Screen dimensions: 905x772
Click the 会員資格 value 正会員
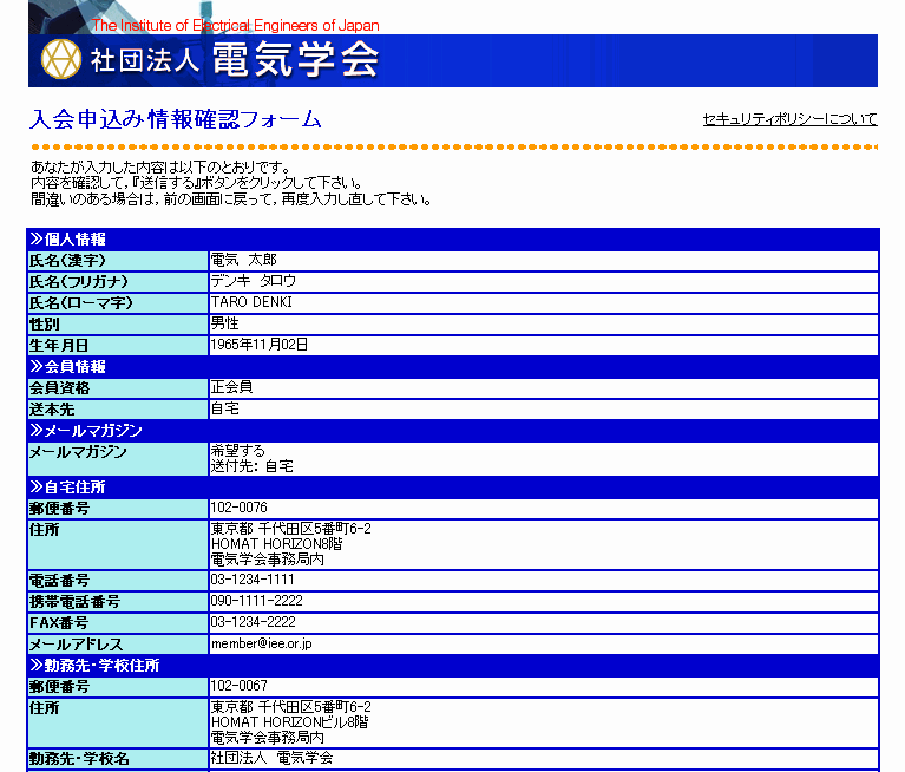[x=232, y=387]
